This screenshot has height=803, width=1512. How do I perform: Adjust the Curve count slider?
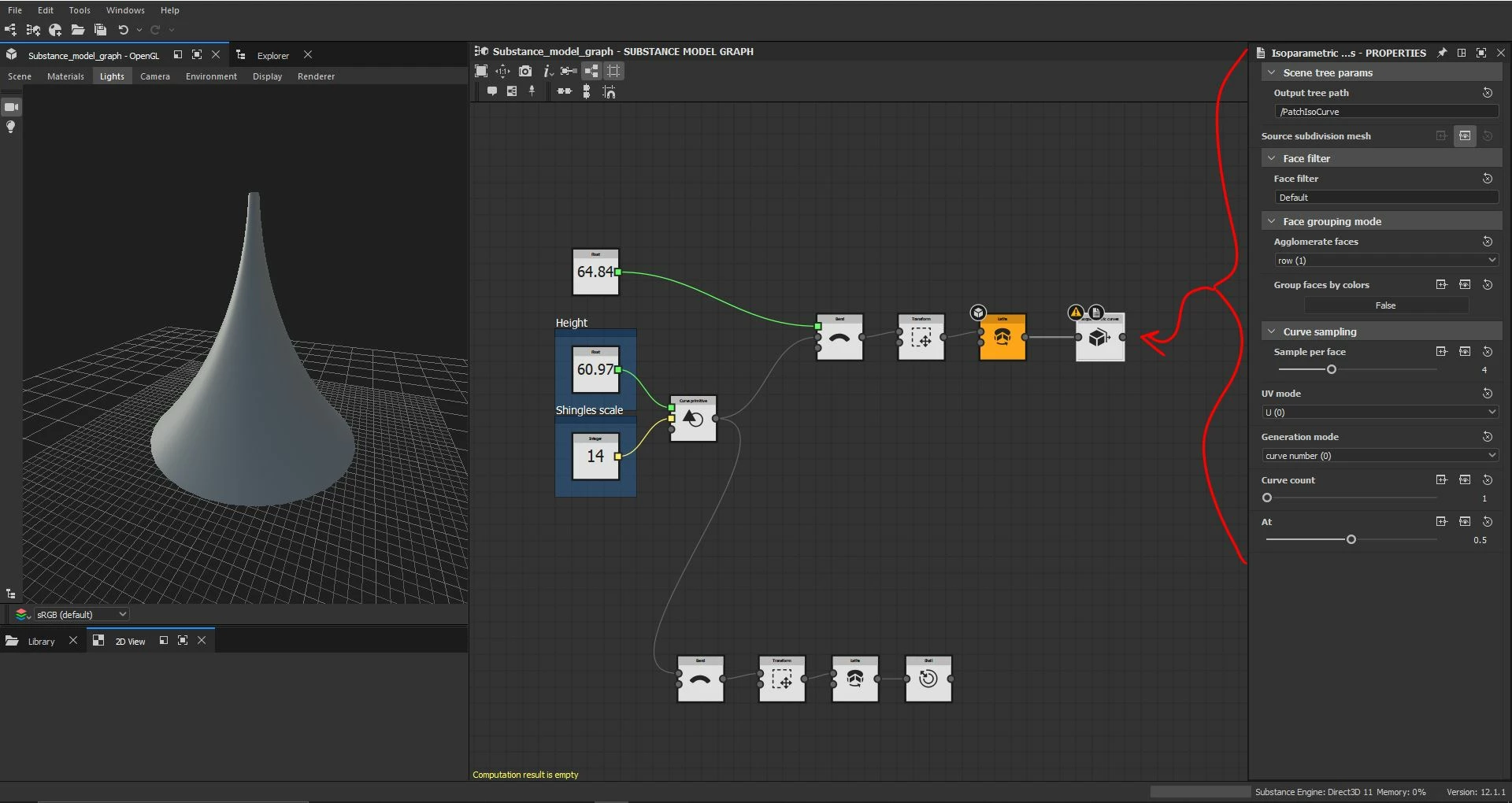point(1267,498)
